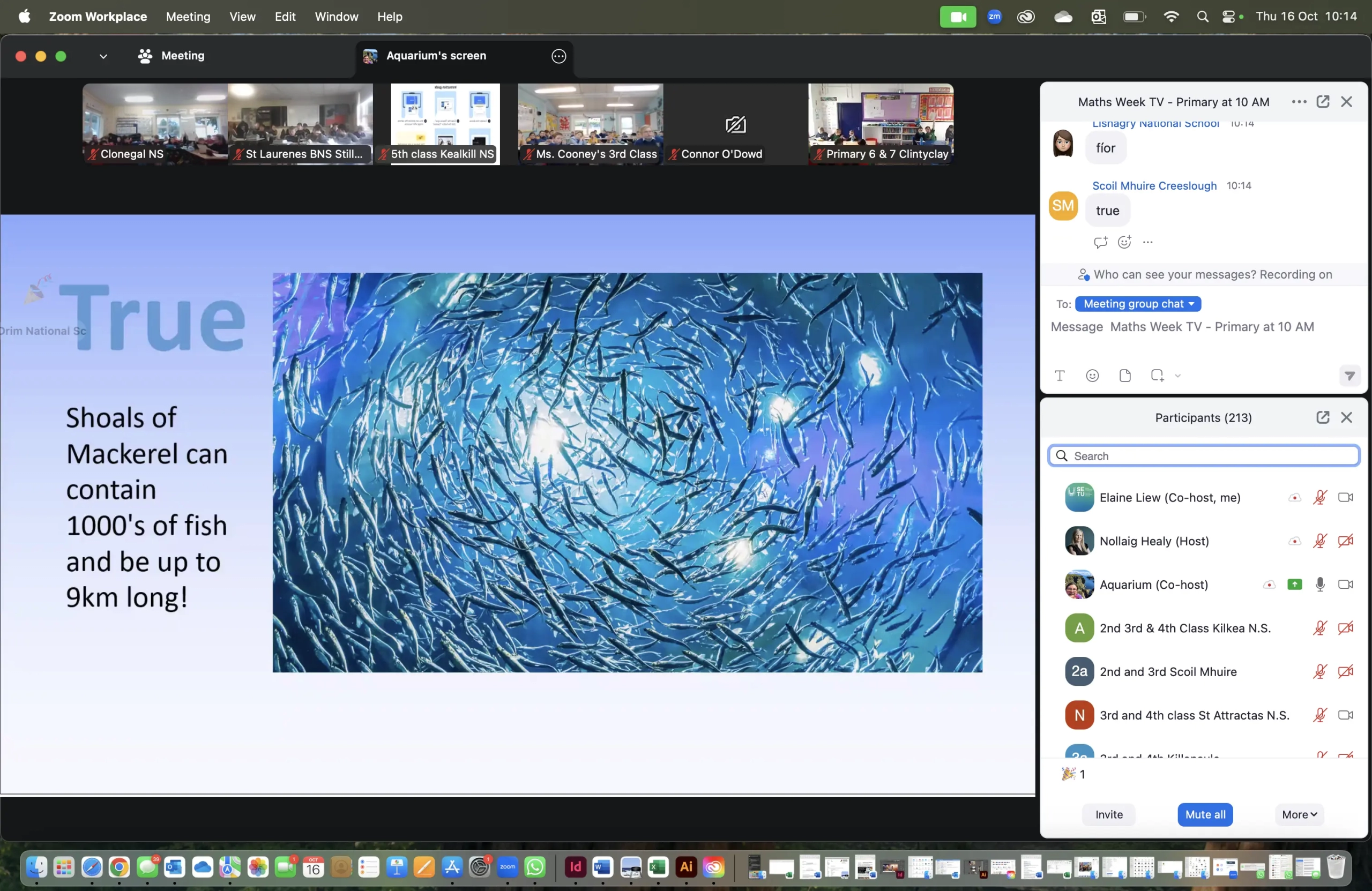
Task: Toggle Aquarium co-host microphone
Action: coord(1319,585)
